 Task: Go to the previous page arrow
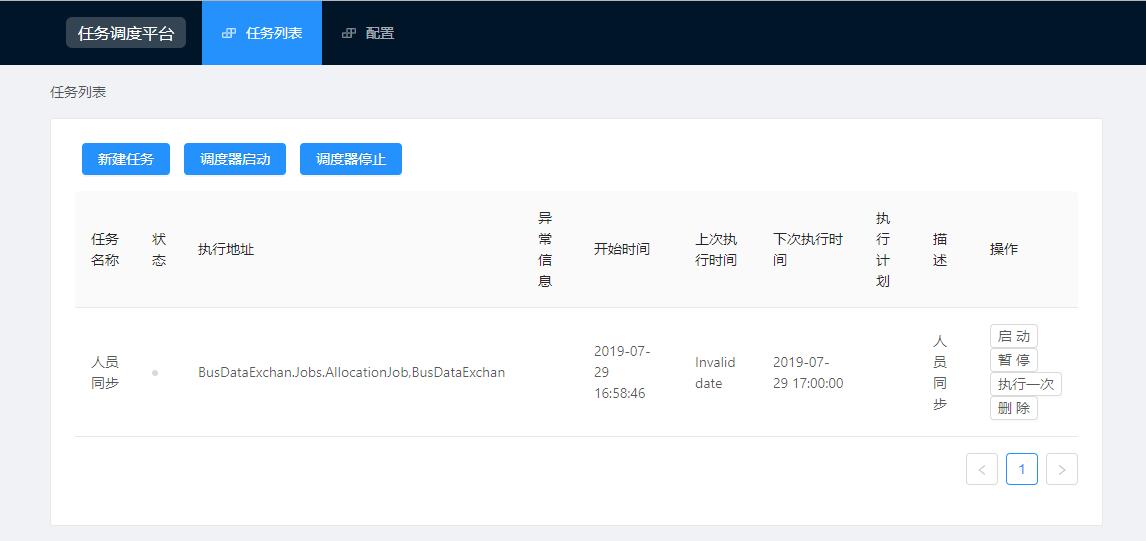coord(981,469)
